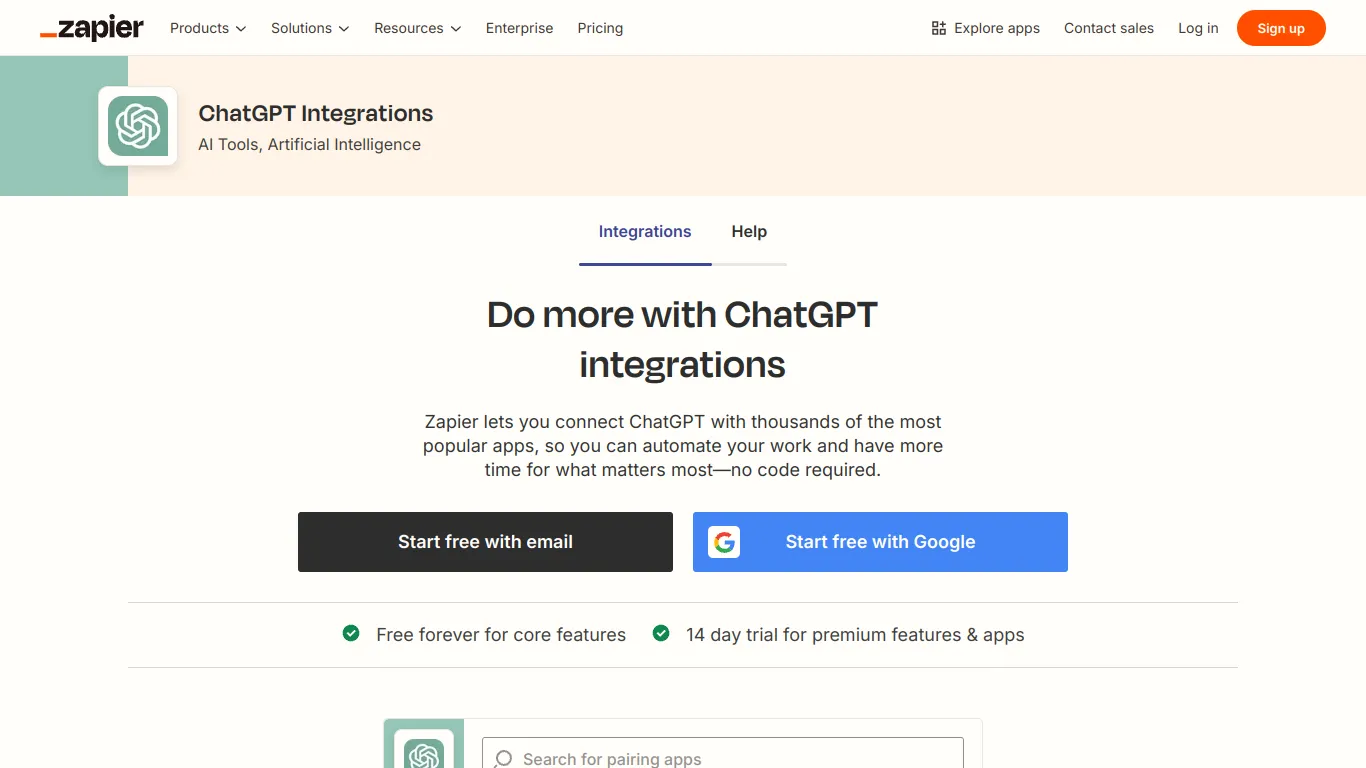Screen dimensions: 1366x768
Task: Click the Google icon on the Google button
Action: point(723,542)
